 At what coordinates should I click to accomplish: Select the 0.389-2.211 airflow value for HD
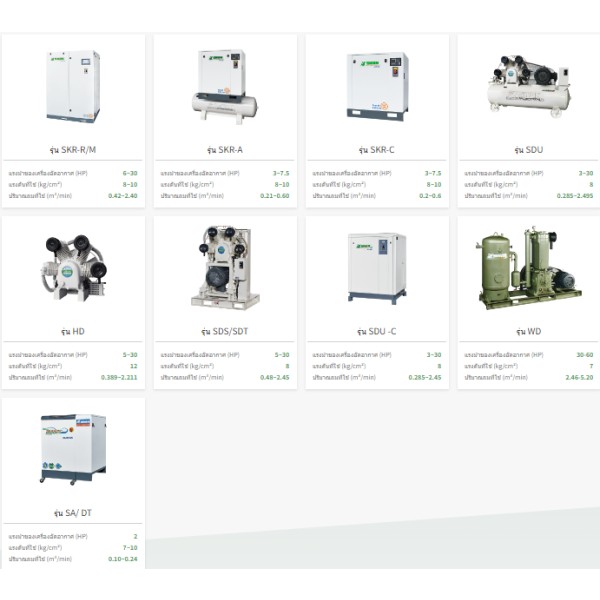[119, 377]
